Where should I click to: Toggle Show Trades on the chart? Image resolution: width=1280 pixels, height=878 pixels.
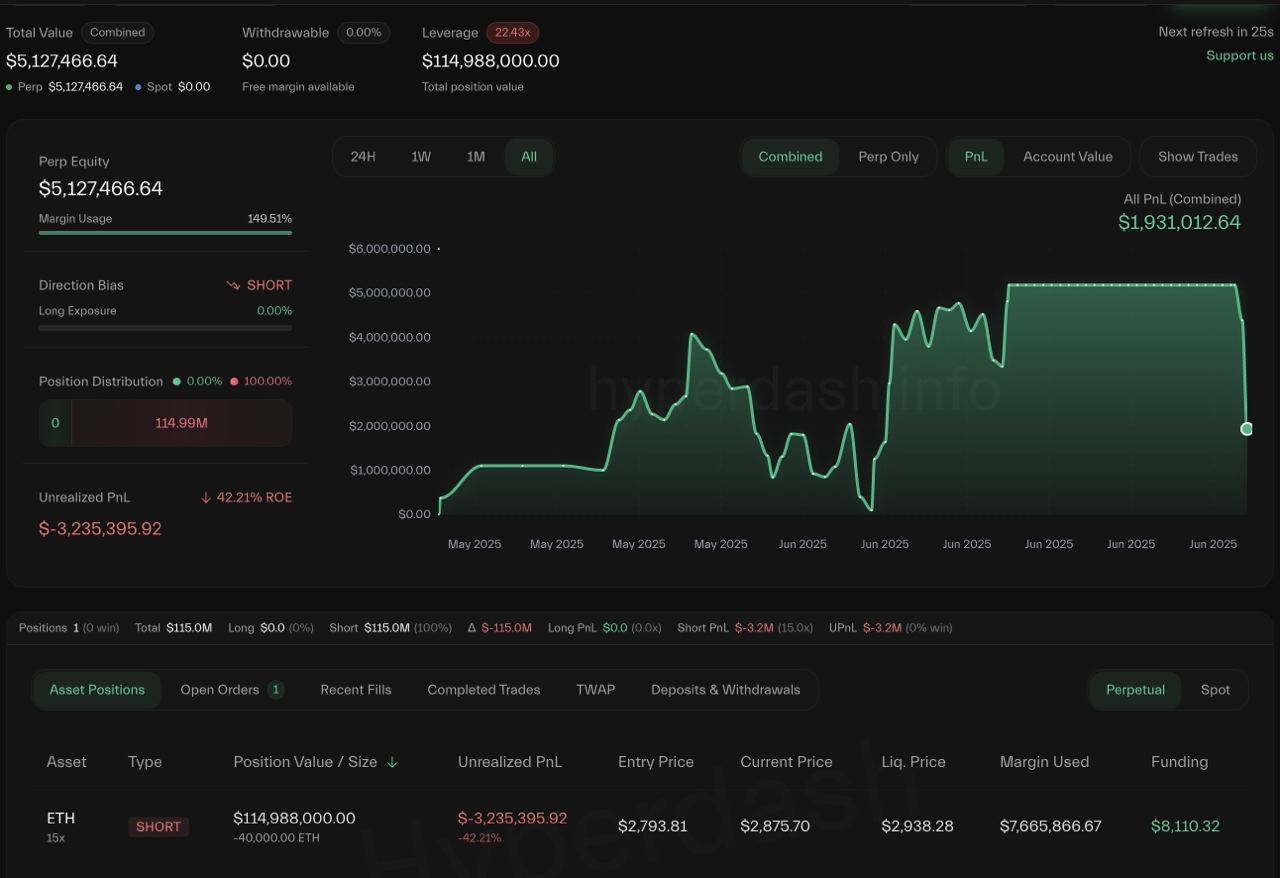(x=1198, y=157)
